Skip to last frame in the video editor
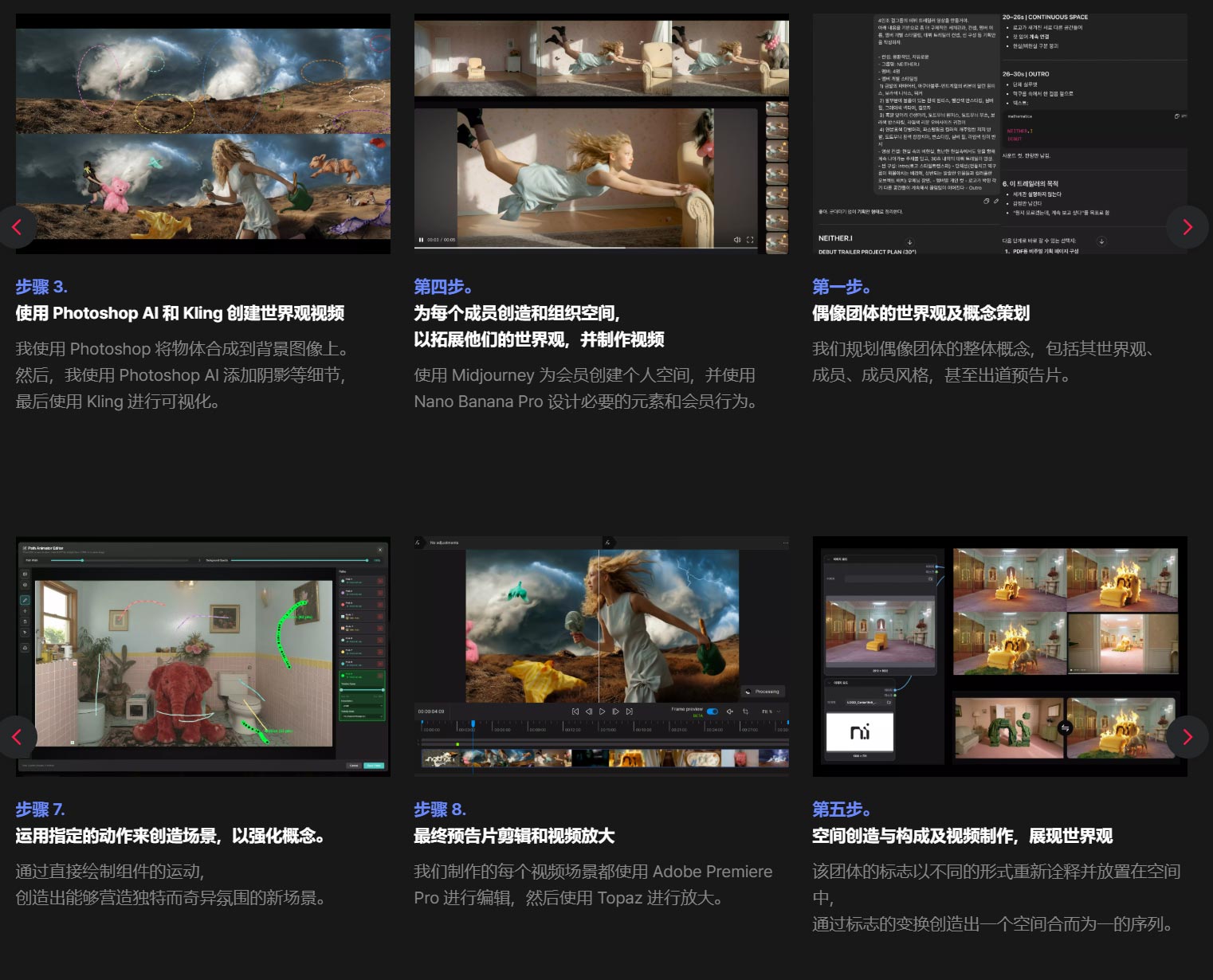 pyautogui.click(x=630, y=711)
